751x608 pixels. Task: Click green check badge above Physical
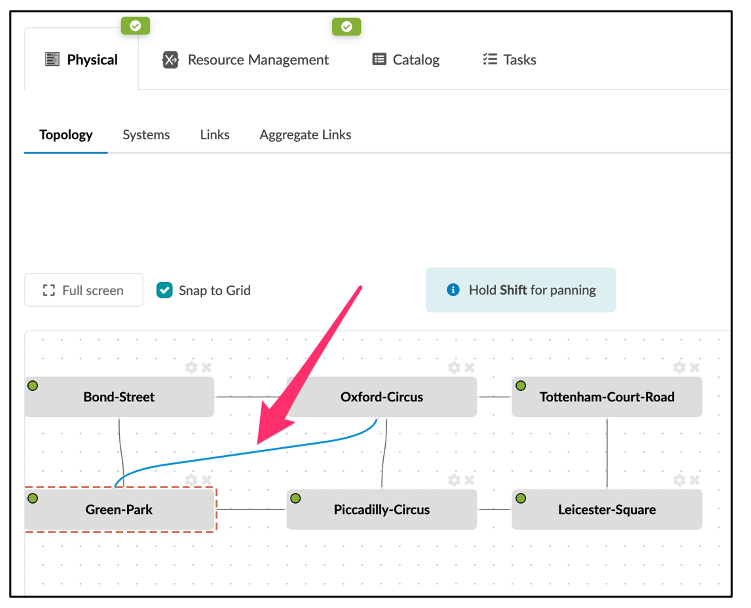(x=135, y=26)
